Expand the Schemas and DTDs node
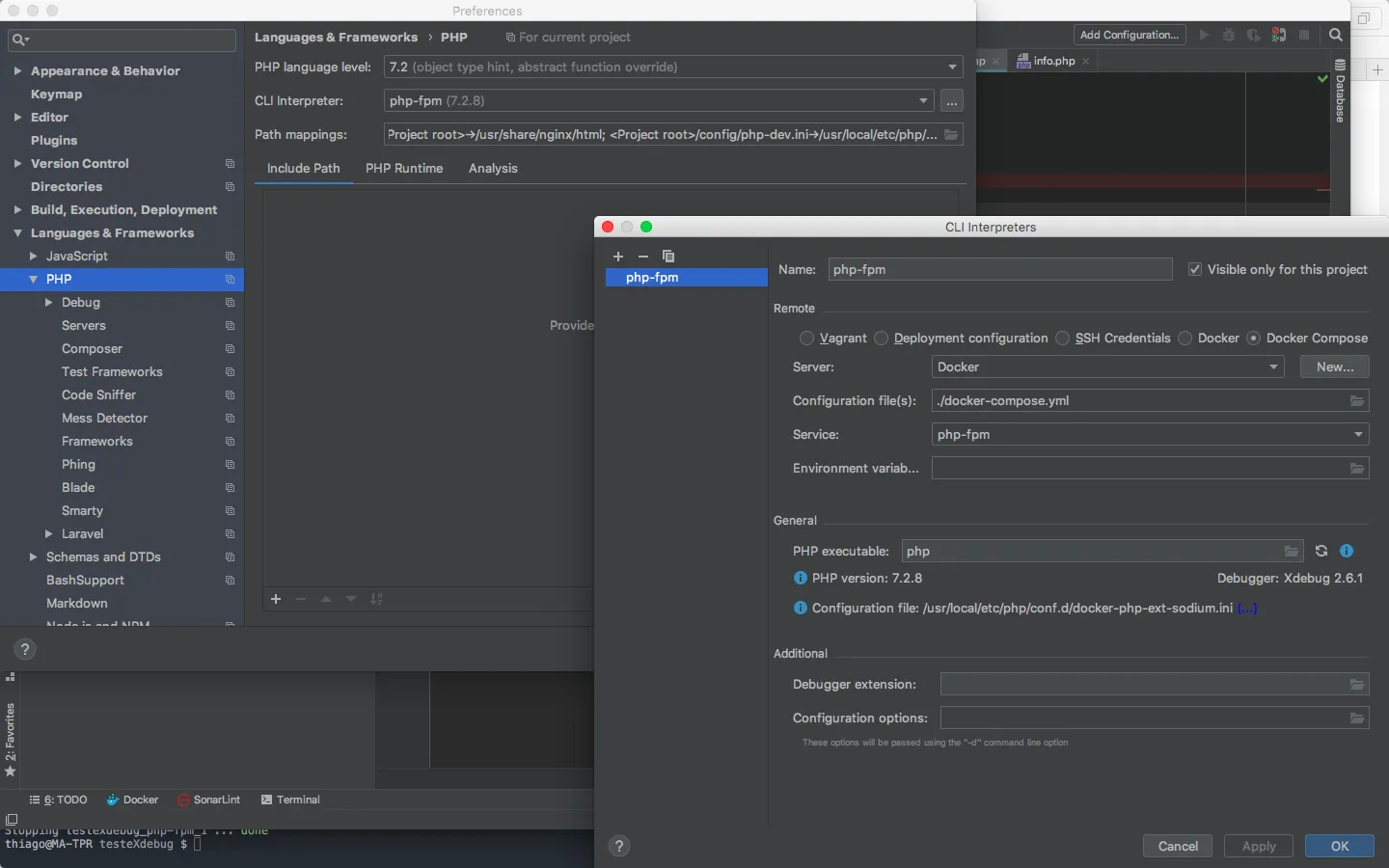This screenshot has height=868, width=1389. [33, 557]
